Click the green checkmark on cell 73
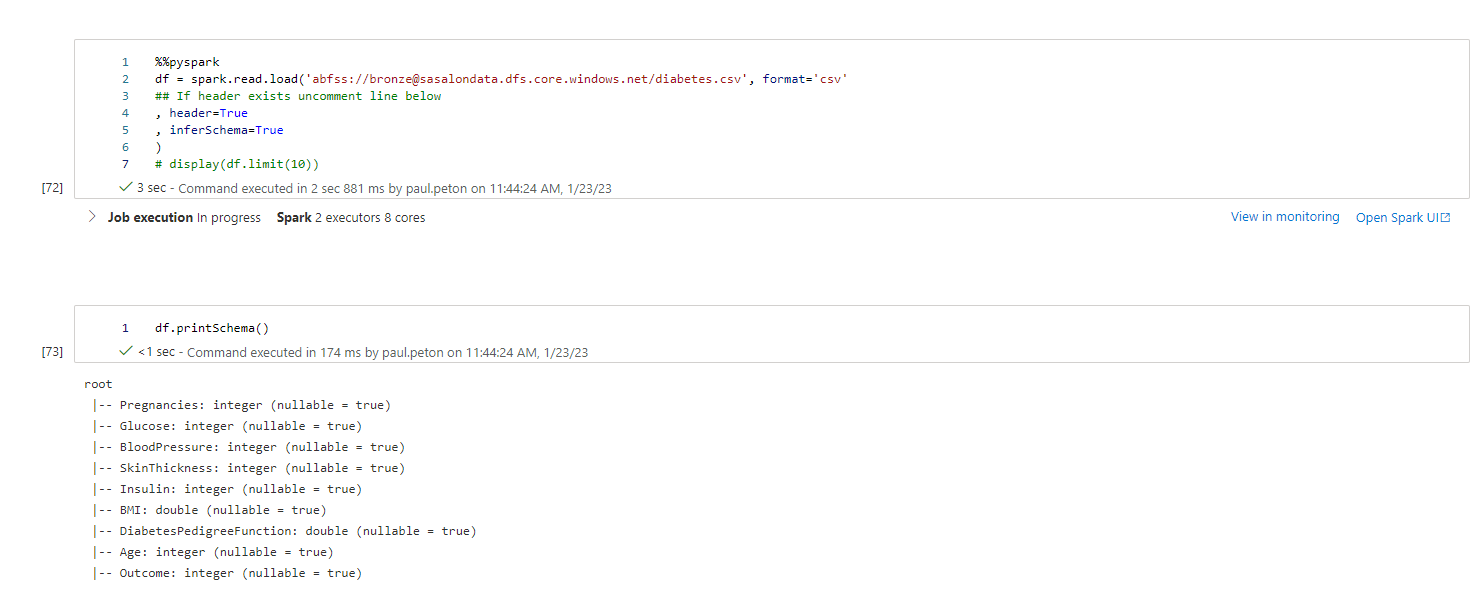1484x605 pixels. 126,351
